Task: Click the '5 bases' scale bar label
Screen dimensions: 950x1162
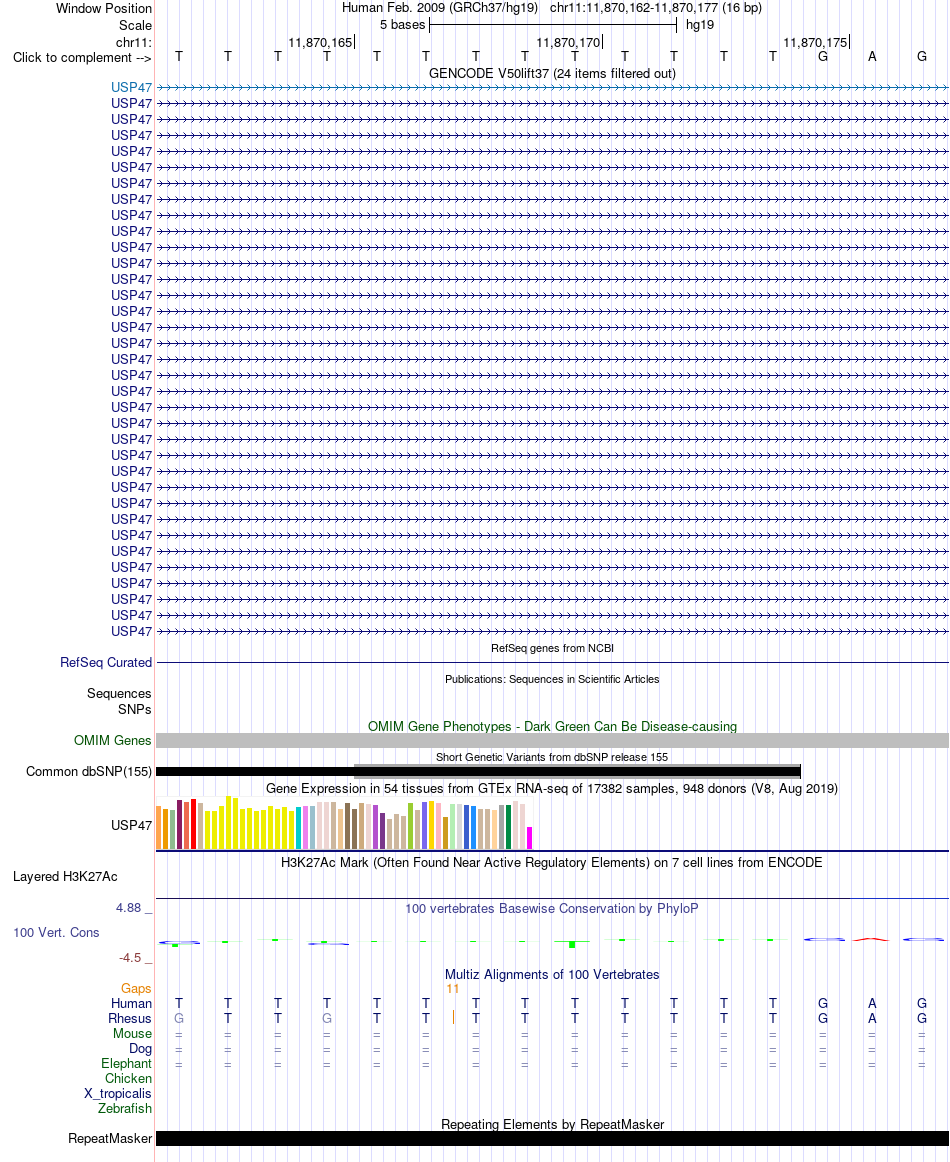Action: (x=402, y=24)
